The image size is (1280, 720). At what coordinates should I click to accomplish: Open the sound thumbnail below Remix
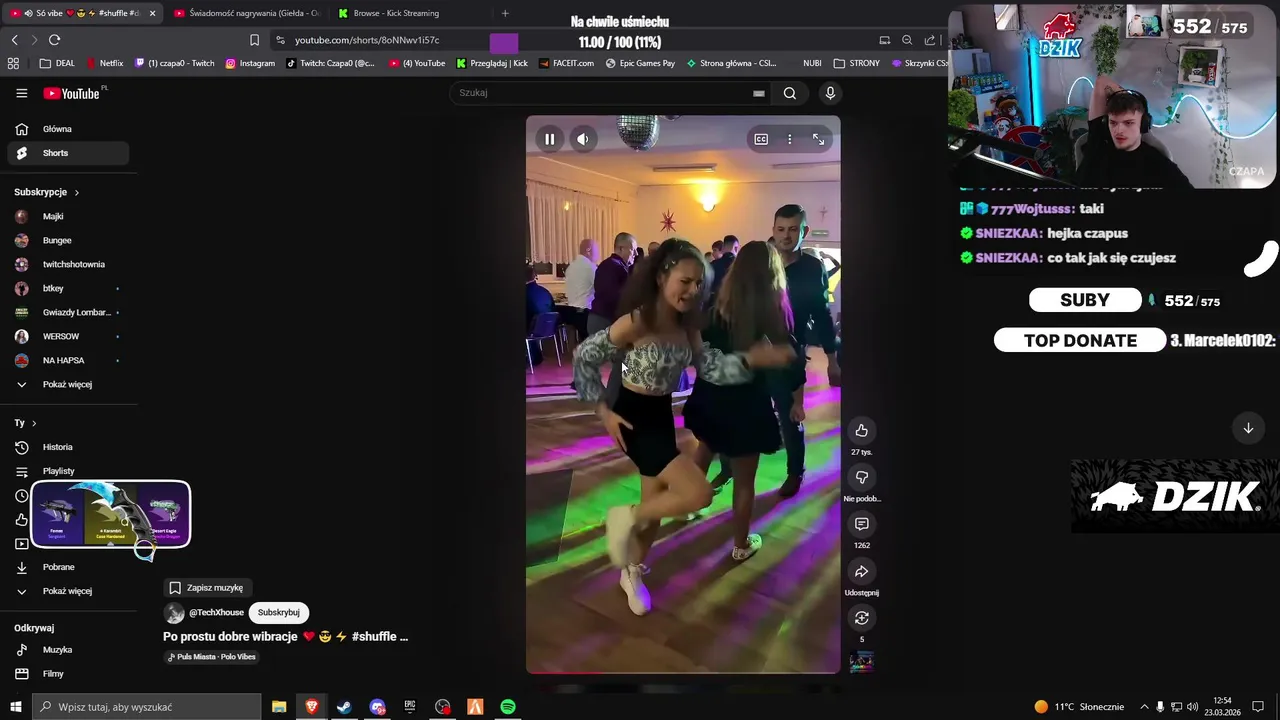(861, 662)
